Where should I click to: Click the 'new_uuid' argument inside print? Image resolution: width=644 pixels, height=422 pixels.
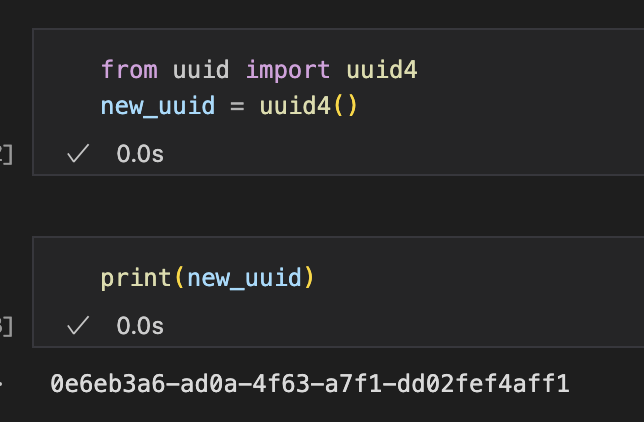244,278
